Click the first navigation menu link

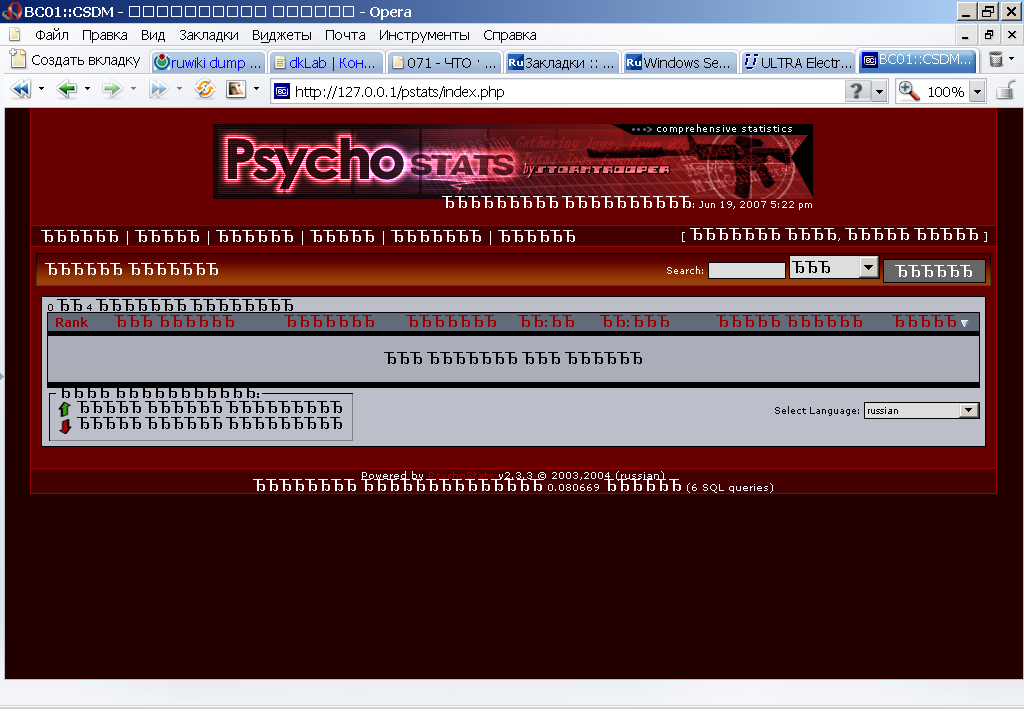coord(80,236)
